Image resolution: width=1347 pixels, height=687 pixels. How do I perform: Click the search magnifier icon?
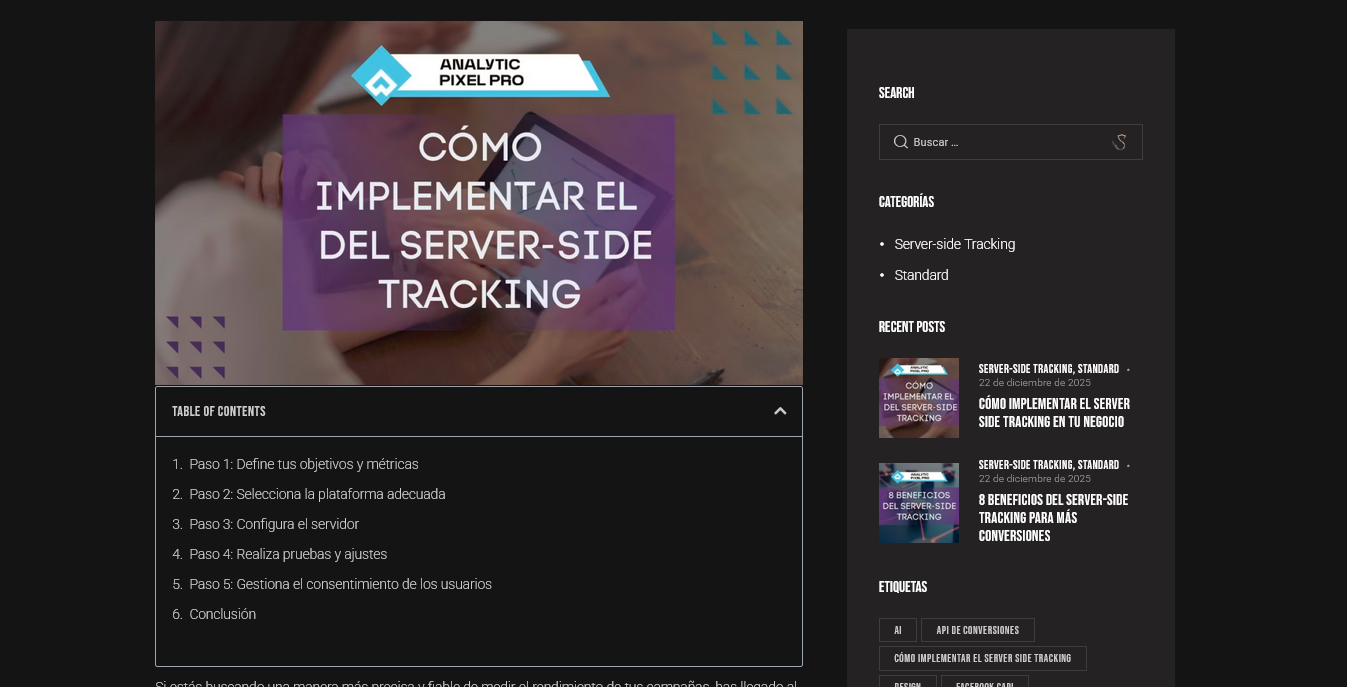point(900,142)
